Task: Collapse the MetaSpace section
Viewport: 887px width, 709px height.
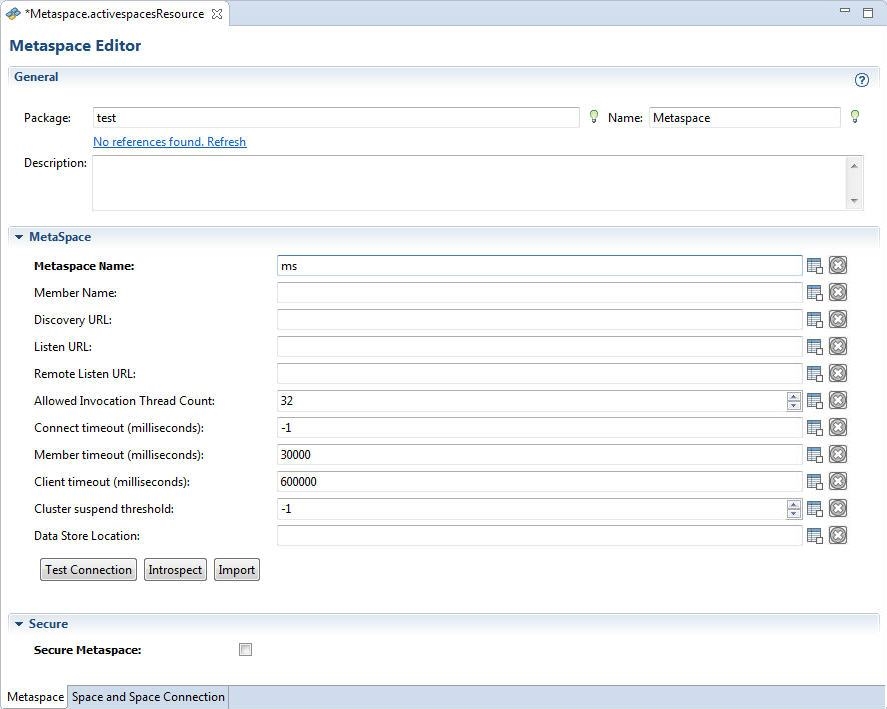Action: pyautogui.click(x=19, y=237)
